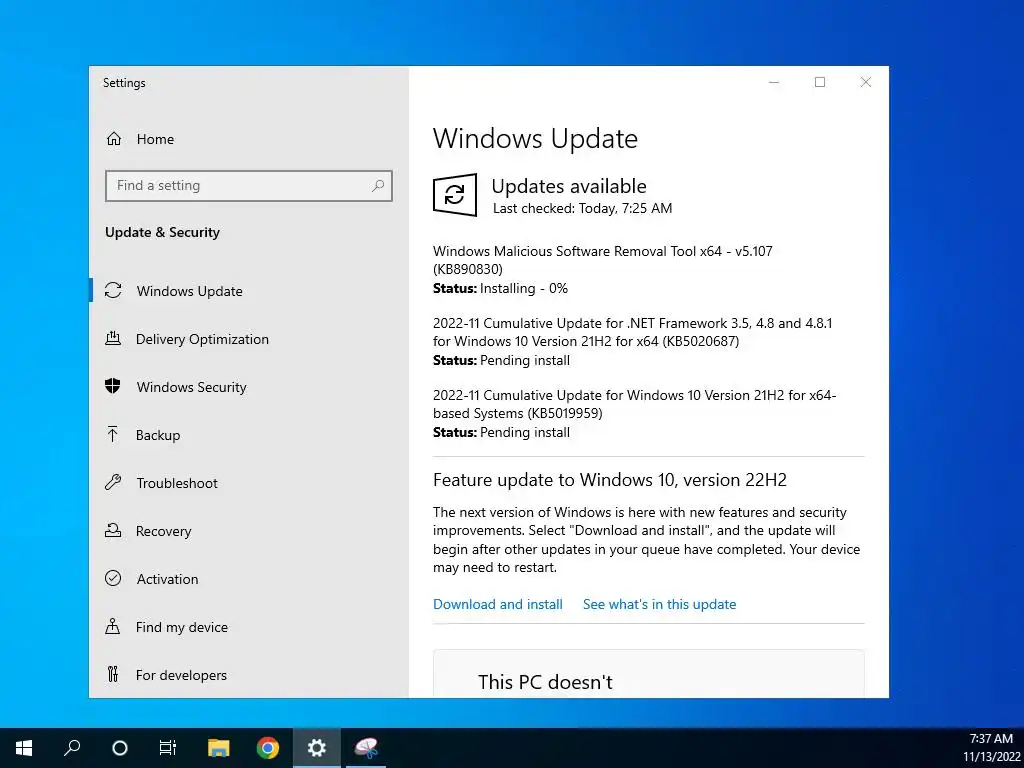Viewport: 1024px width, 768px height.
Task: Click .NET Framework update KB5020687 entry
Action: tap(632, 332)
